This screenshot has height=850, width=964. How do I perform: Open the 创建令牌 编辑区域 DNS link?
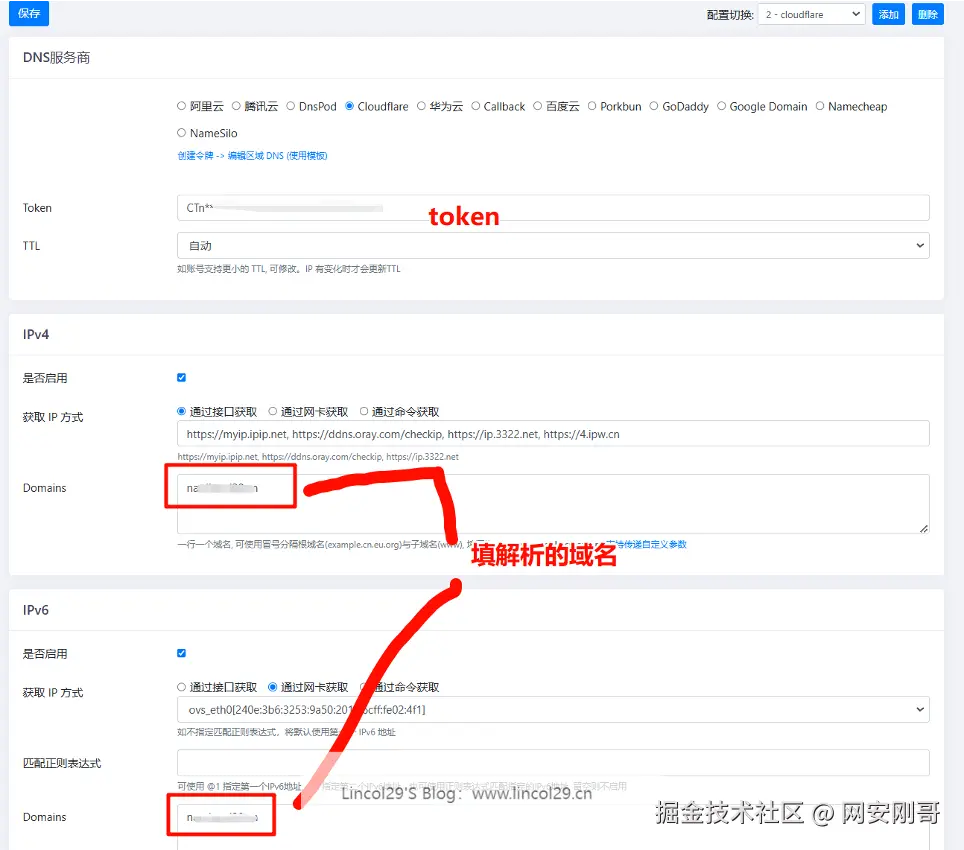[252, 155]
